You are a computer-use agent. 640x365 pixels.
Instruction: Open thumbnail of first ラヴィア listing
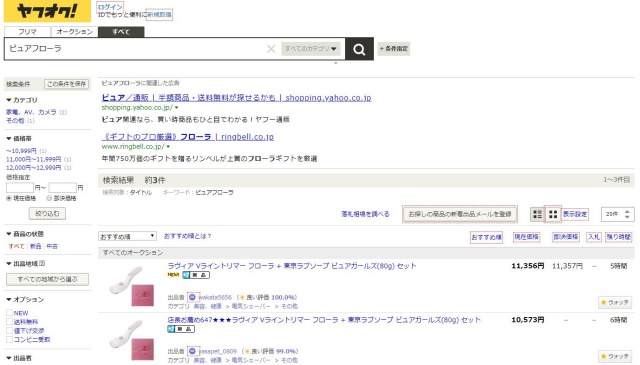[x=132, y=285]
